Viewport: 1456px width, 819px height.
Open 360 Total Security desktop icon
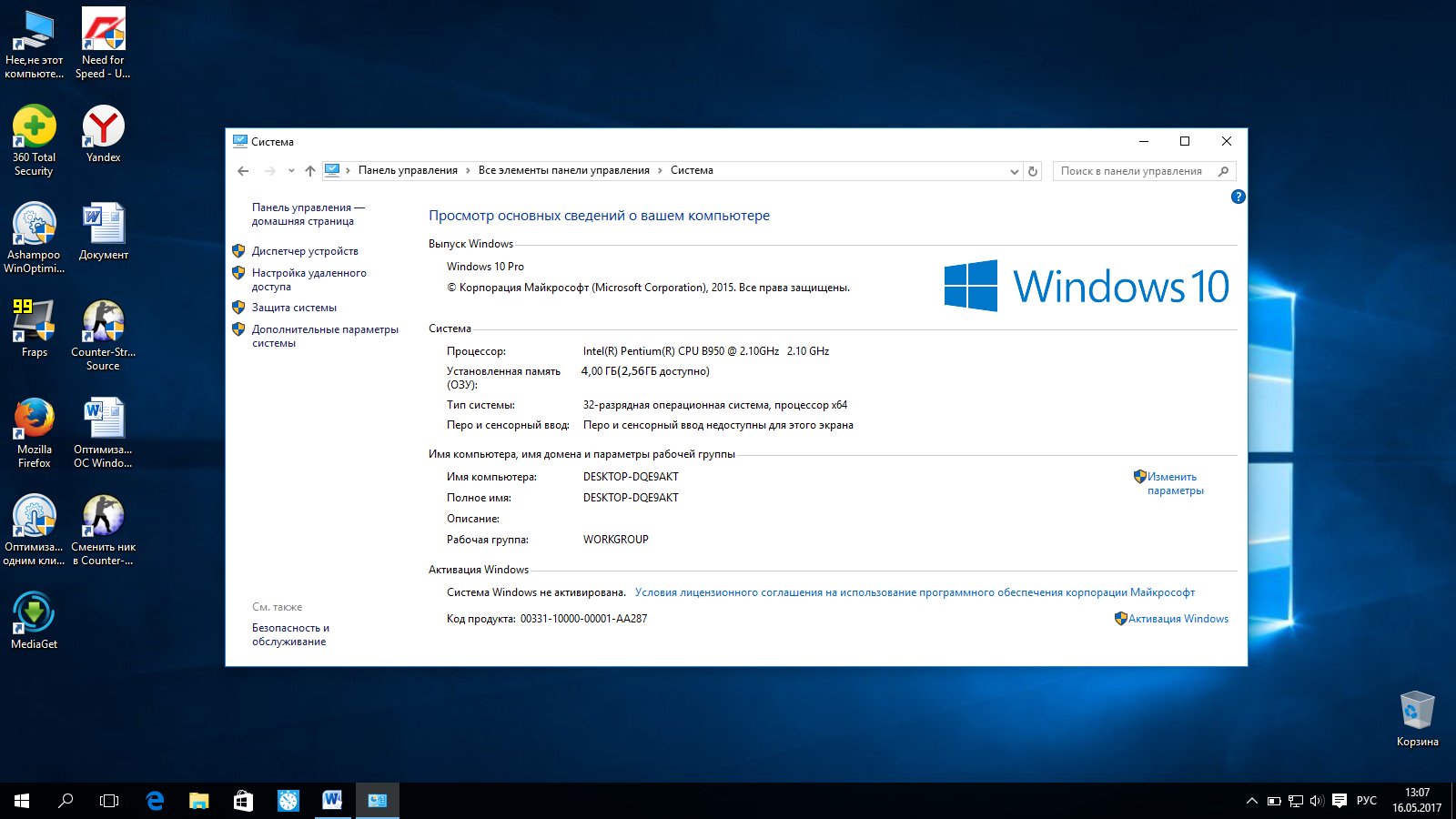(x=34, y=141)
